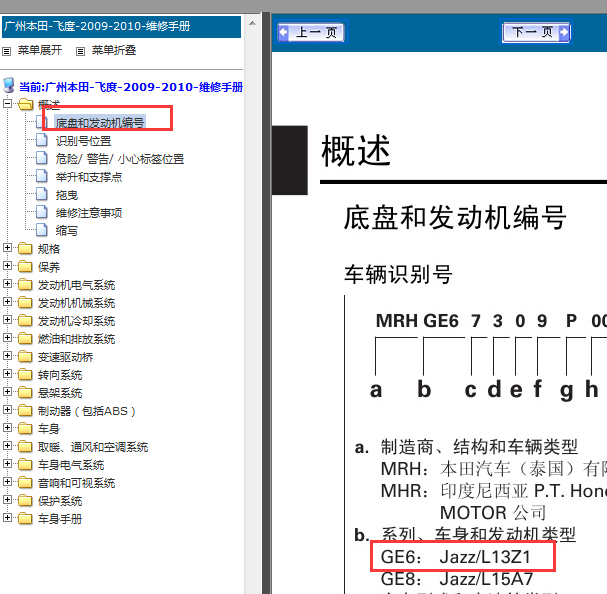The height and width of the screenshot is (594, 607).
Task: Click the 转向系统 folder icon
Action: [26, 374]
